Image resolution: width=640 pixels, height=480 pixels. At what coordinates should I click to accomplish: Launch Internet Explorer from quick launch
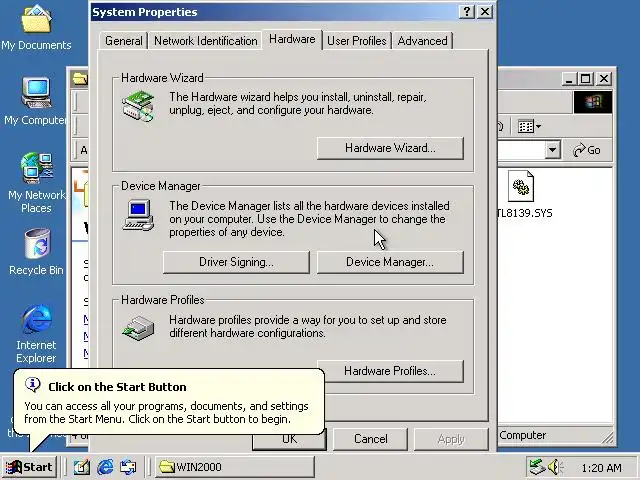pyautogui.click(x=105, y=467)
